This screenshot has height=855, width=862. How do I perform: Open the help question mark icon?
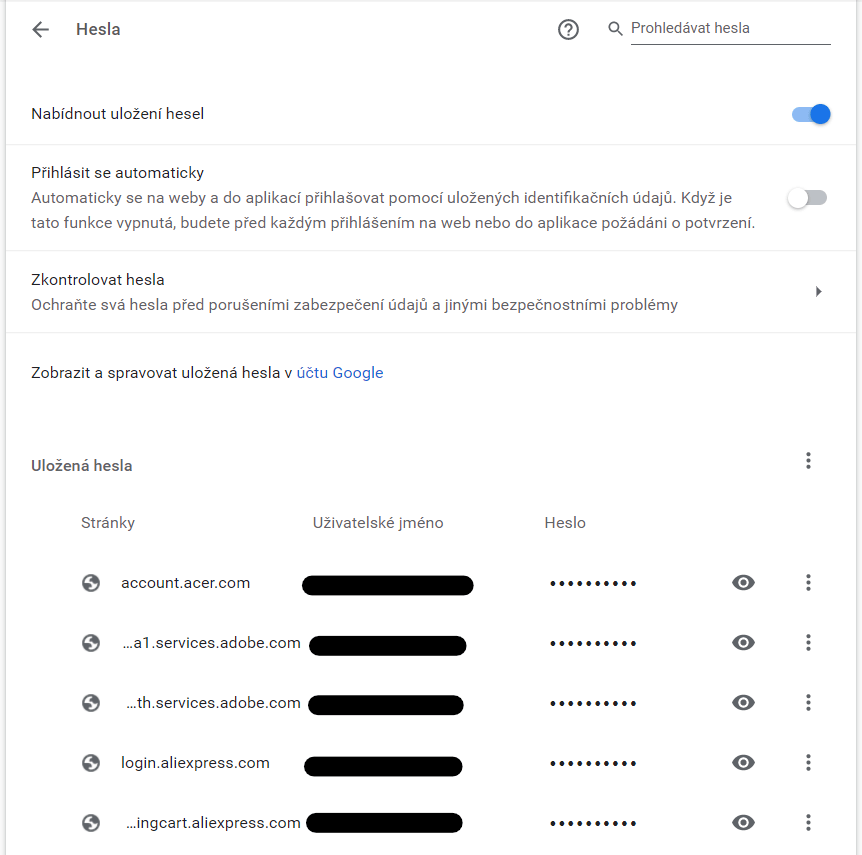point(568,29)
